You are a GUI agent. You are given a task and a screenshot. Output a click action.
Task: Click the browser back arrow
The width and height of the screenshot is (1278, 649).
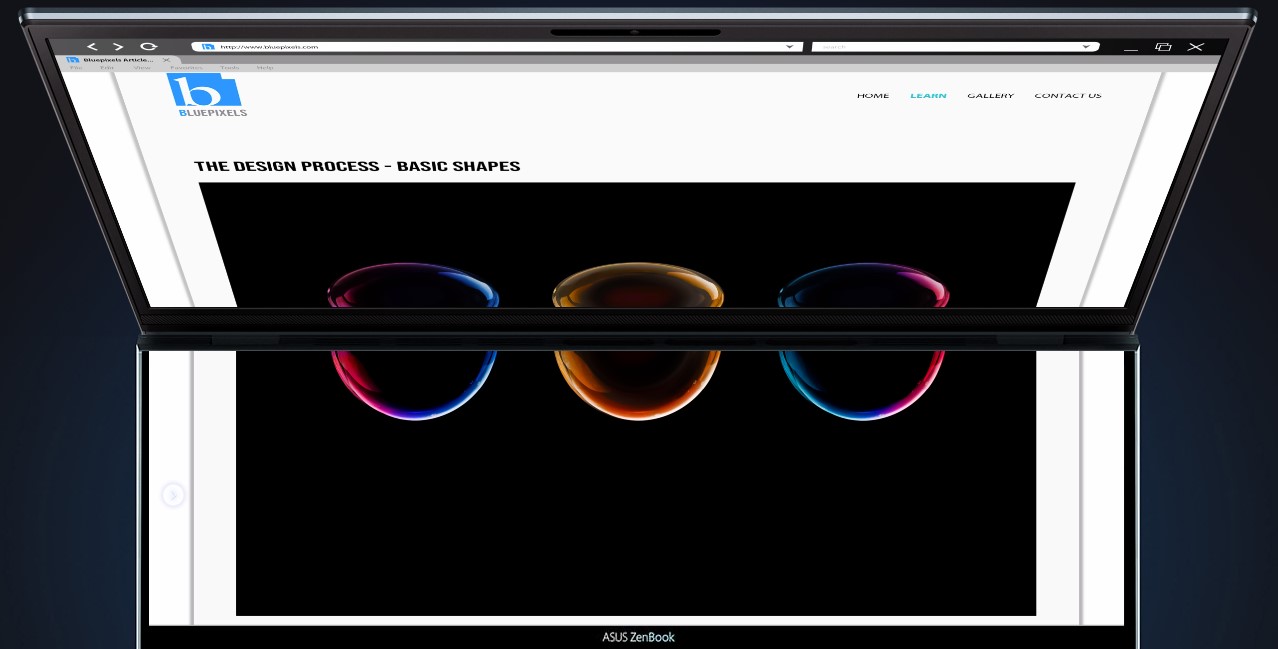pyautogui.click(x=92, y=47)
